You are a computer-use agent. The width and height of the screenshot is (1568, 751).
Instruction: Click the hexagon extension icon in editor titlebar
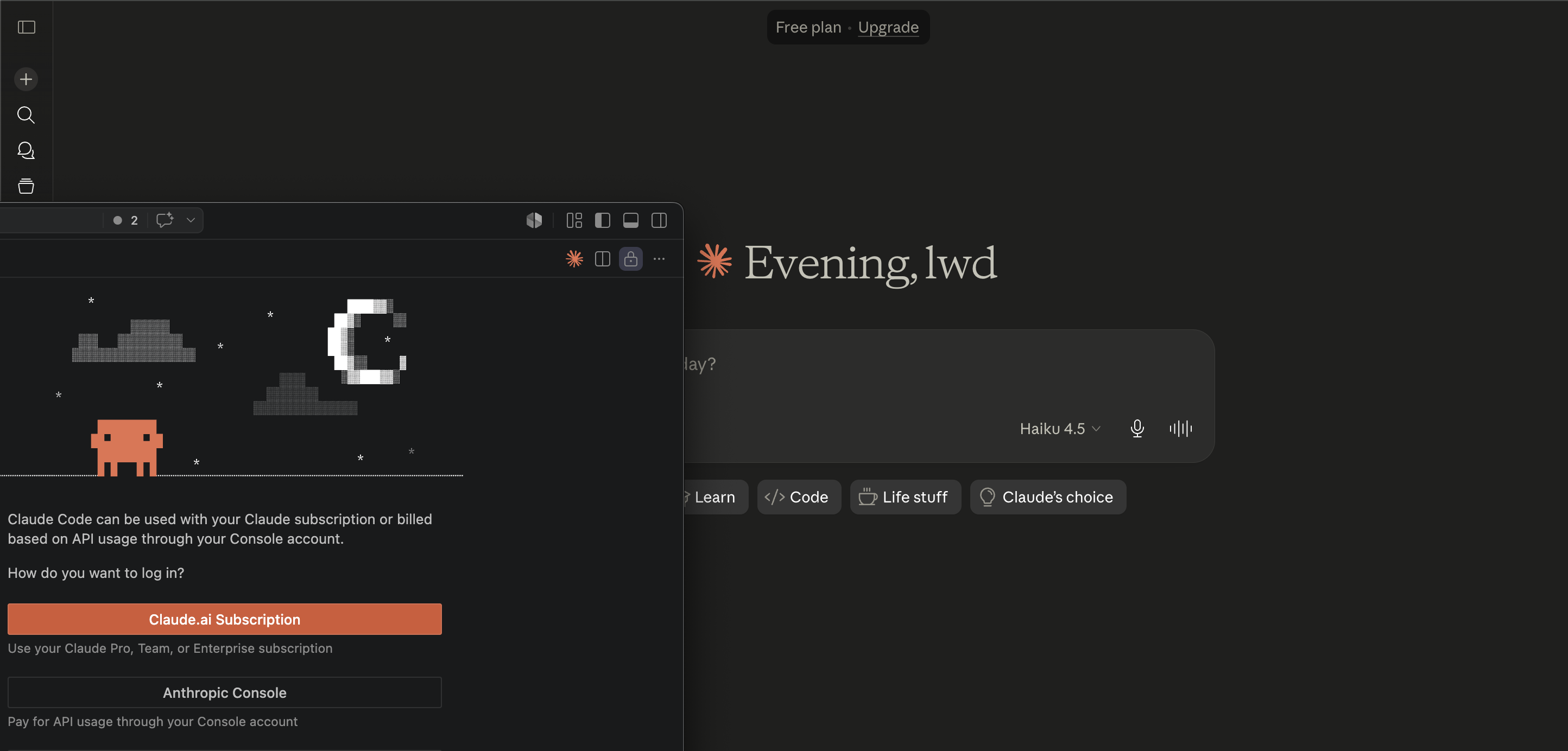pyautogui.click(x=534, y=220)
